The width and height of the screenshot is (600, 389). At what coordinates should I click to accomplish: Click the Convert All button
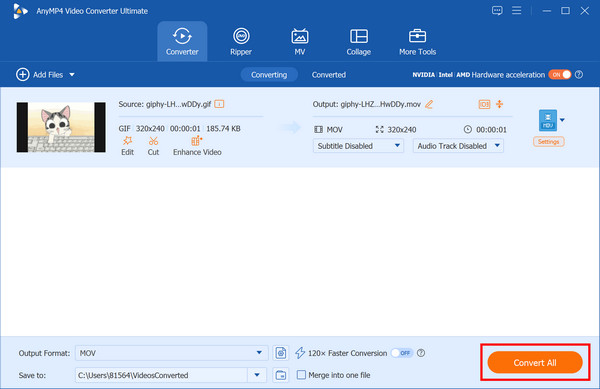(535, 362)
